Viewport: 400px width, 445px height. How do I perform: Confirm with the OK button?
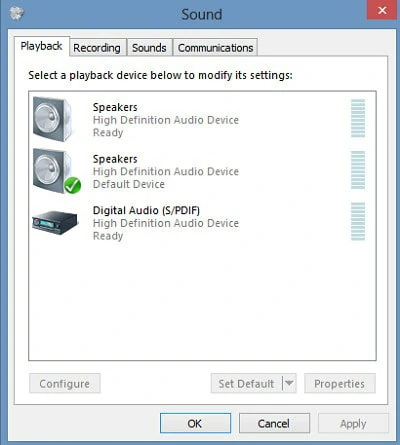tap(195, 423)
